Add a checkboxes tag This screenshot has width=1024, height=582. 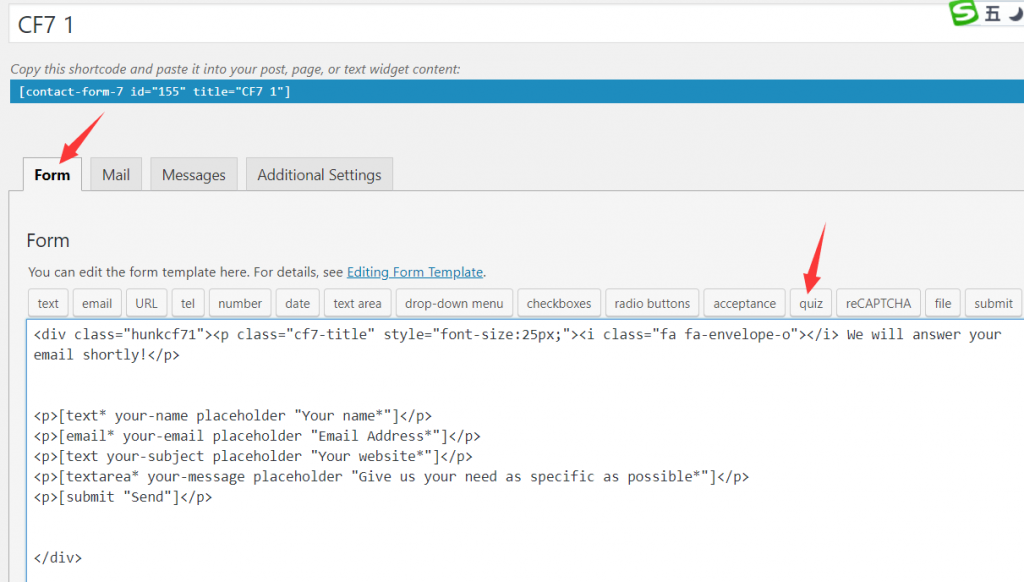[559, 303]
